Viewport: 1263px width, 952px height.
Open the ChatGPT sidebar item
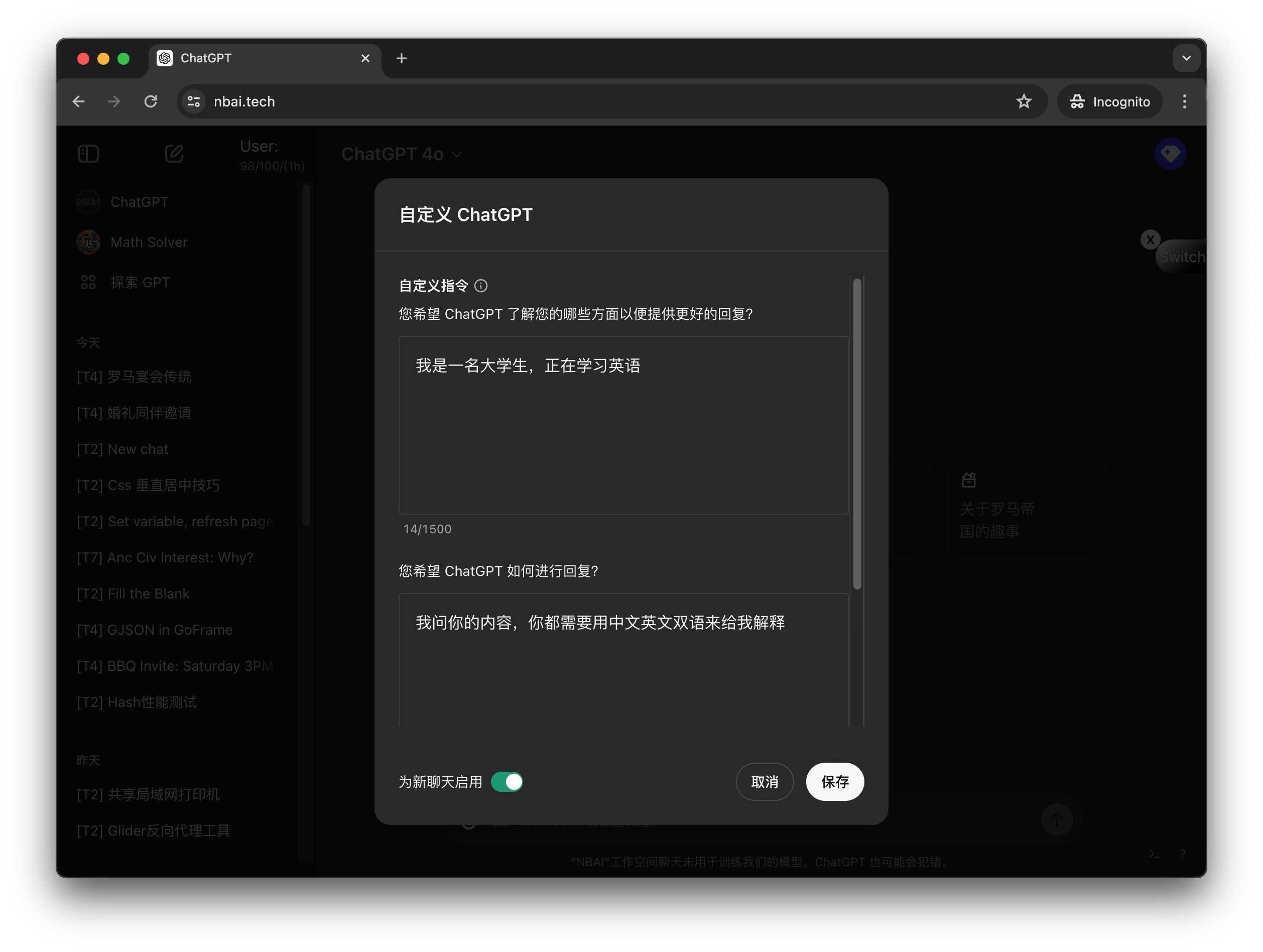click(140, 202)
